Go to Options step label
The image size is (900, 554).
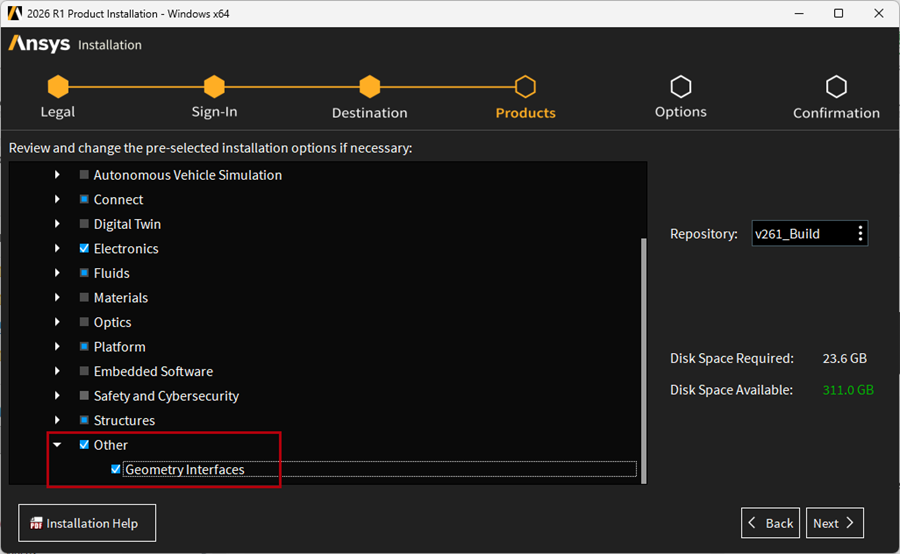(681, 112)
